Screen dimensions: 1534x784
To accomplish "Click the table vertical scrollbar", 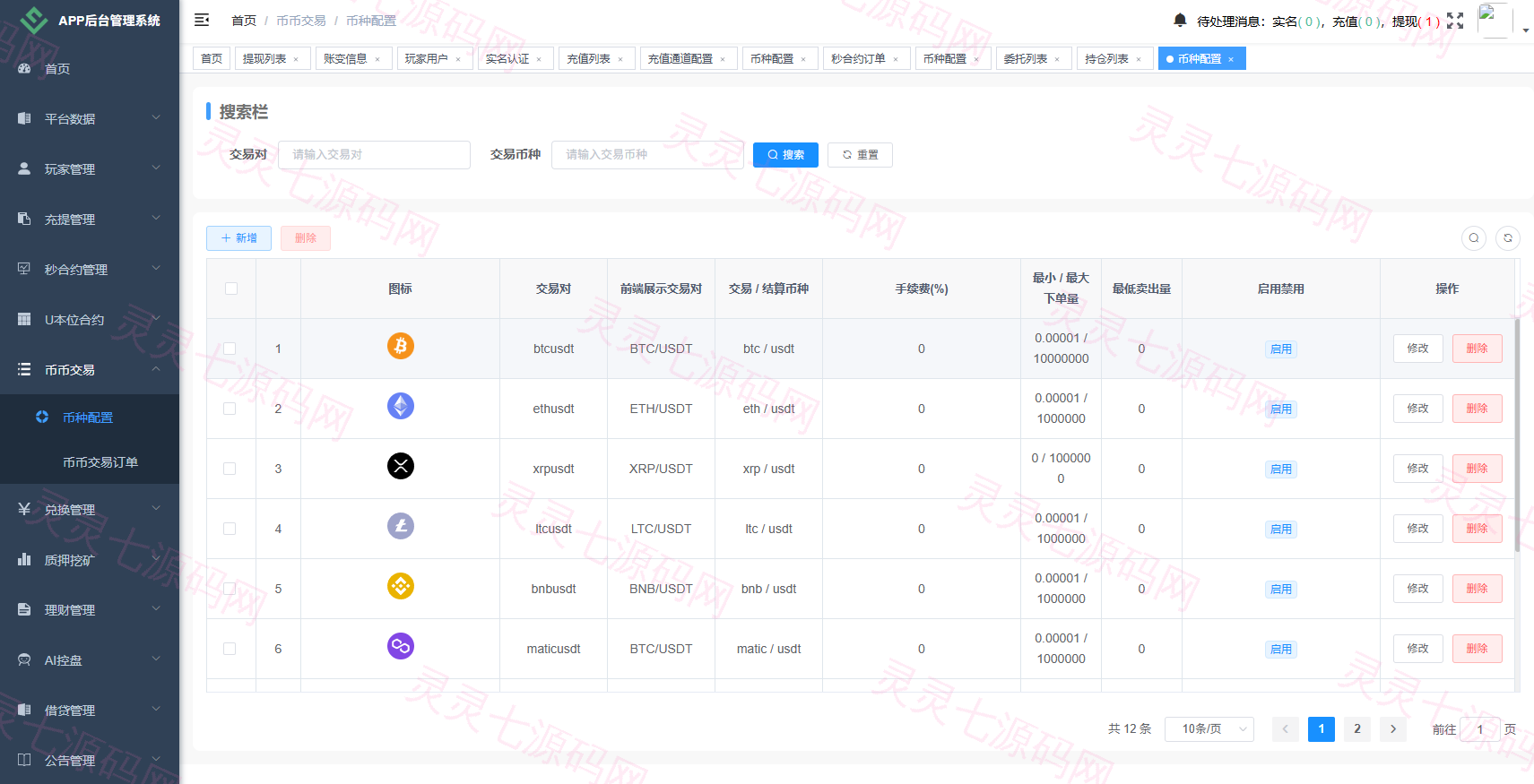I will pos(1517,435).
